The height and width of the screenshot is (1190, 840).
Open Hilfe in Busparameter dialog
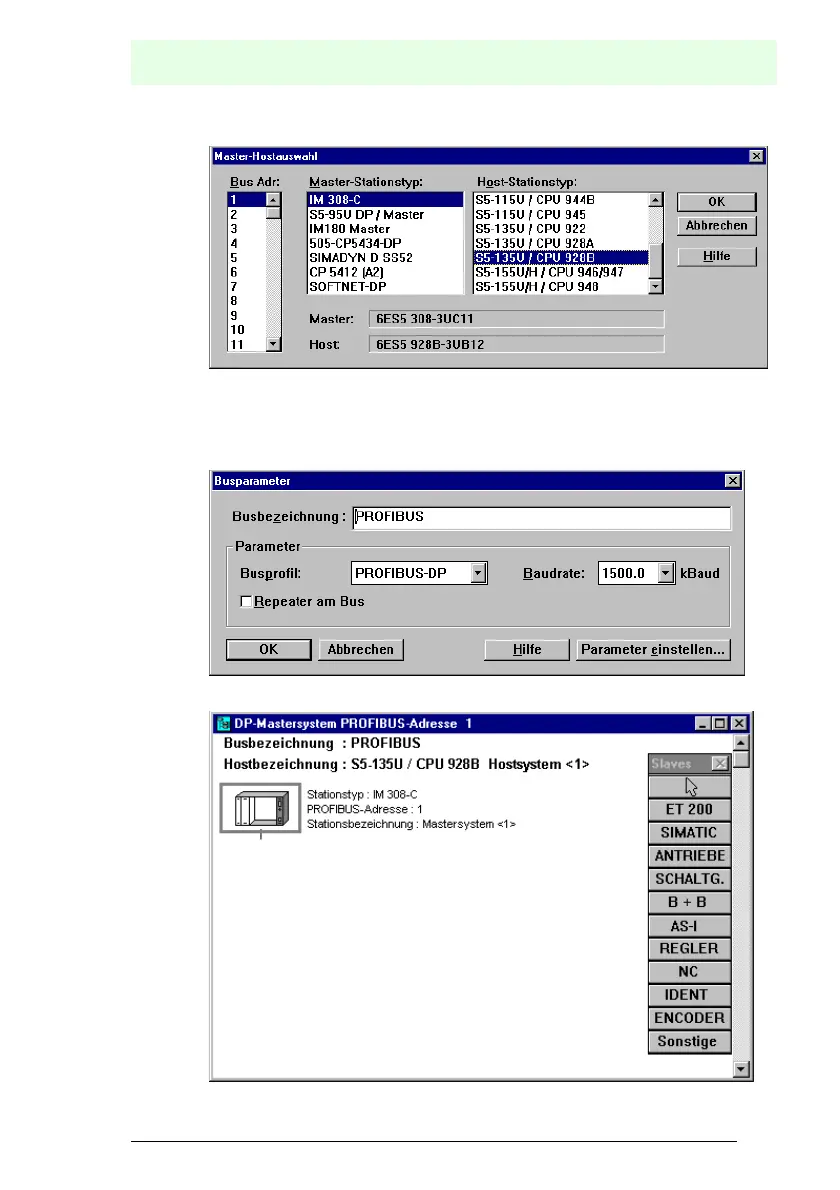[x=527, y=650]
